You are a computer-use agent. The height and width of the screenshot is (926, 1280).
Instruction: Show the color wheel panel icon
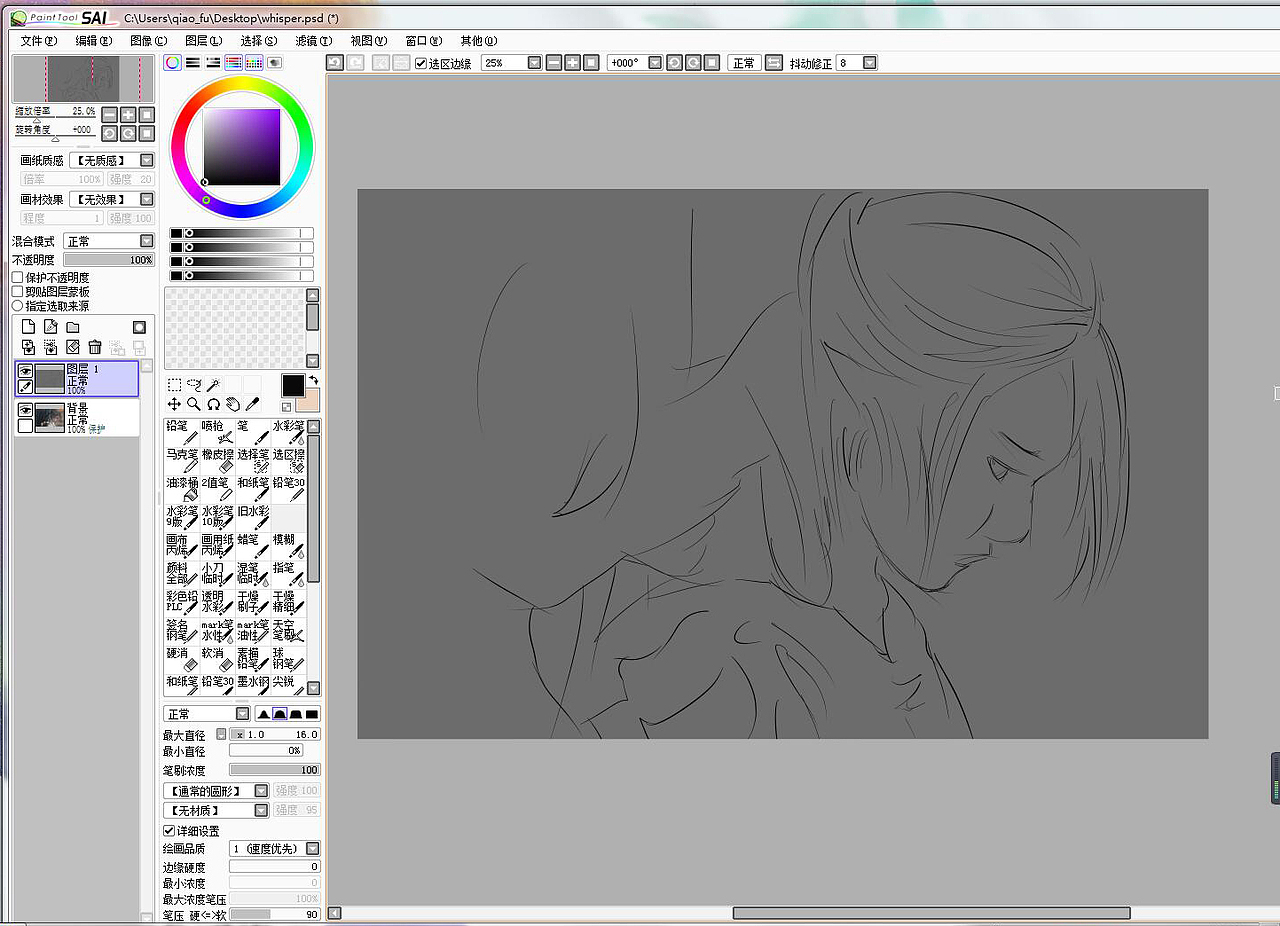coord(173,62)
